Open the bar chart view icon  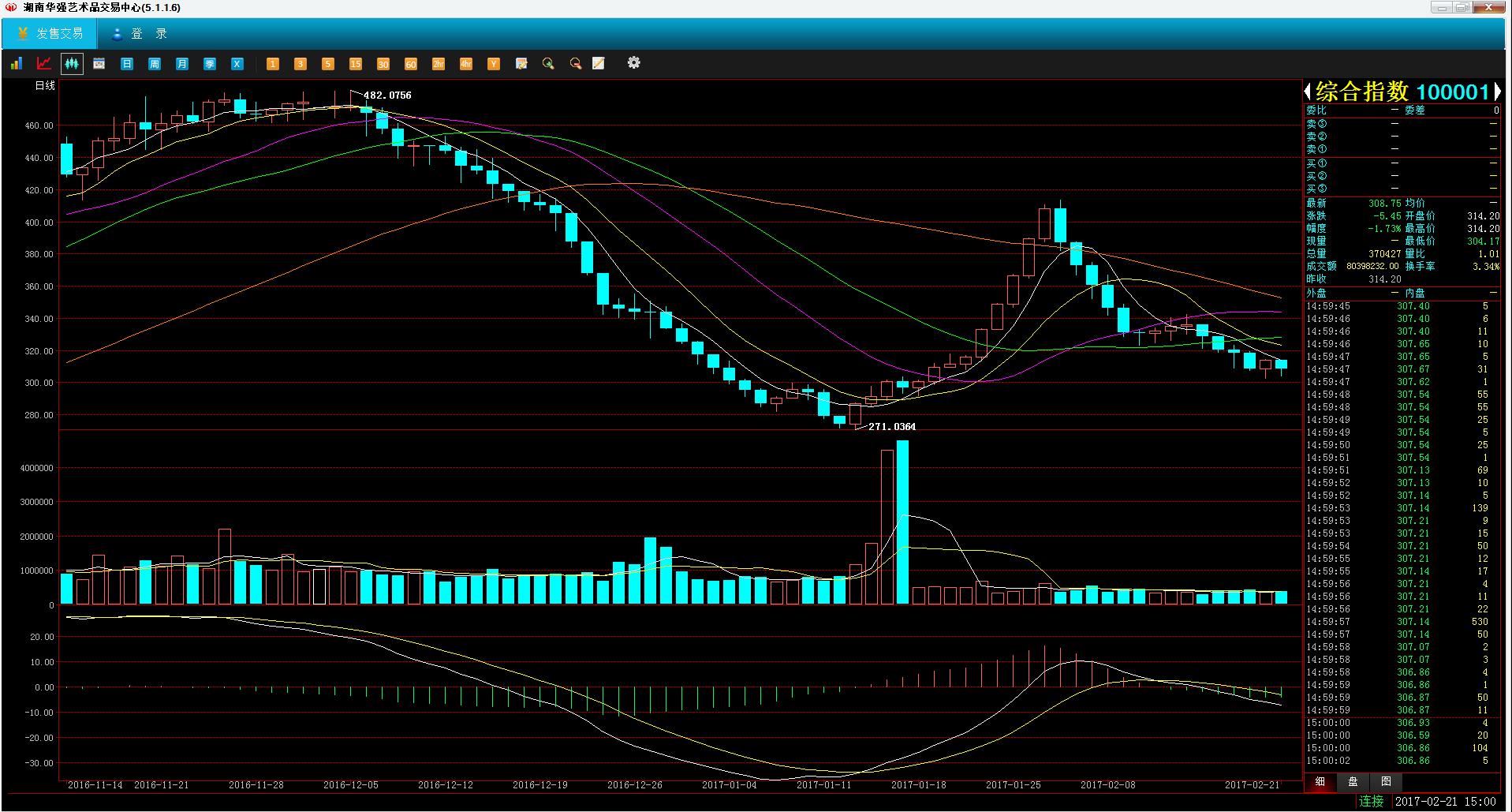[17, 63]
